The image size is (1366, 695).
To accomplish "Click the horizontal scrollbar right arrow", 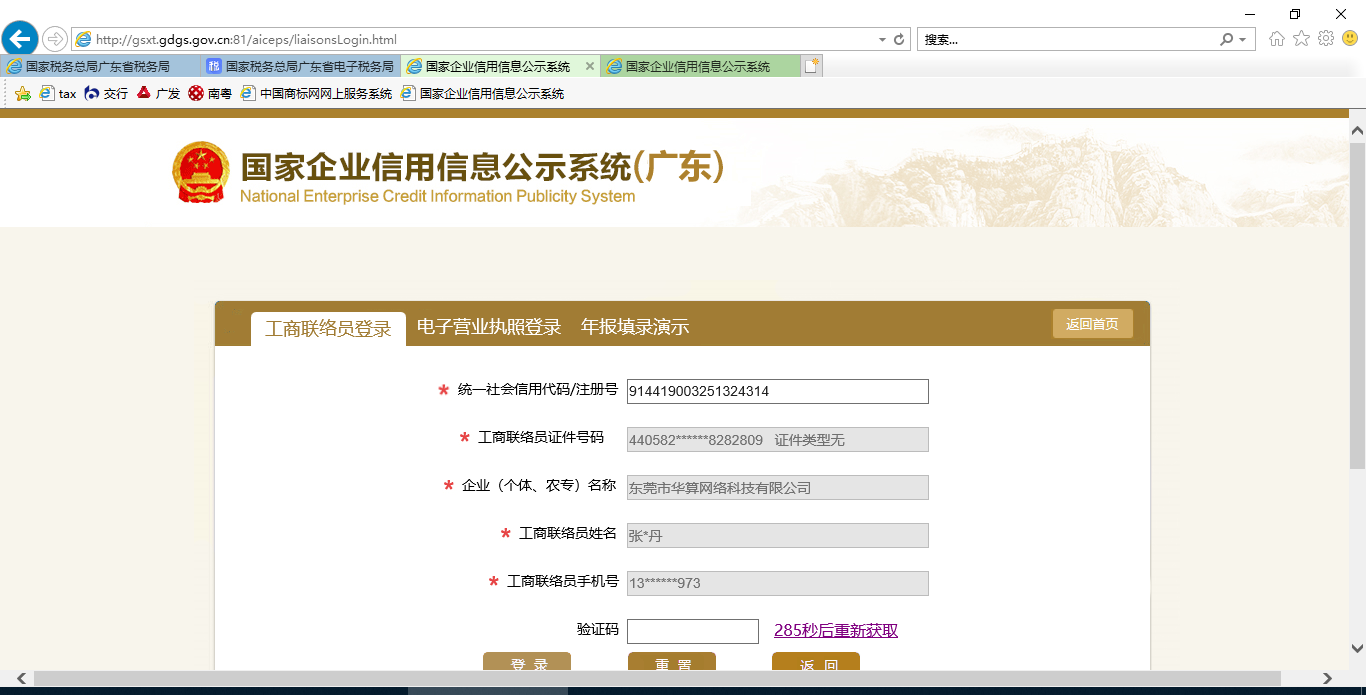I will pos(1326,679).
